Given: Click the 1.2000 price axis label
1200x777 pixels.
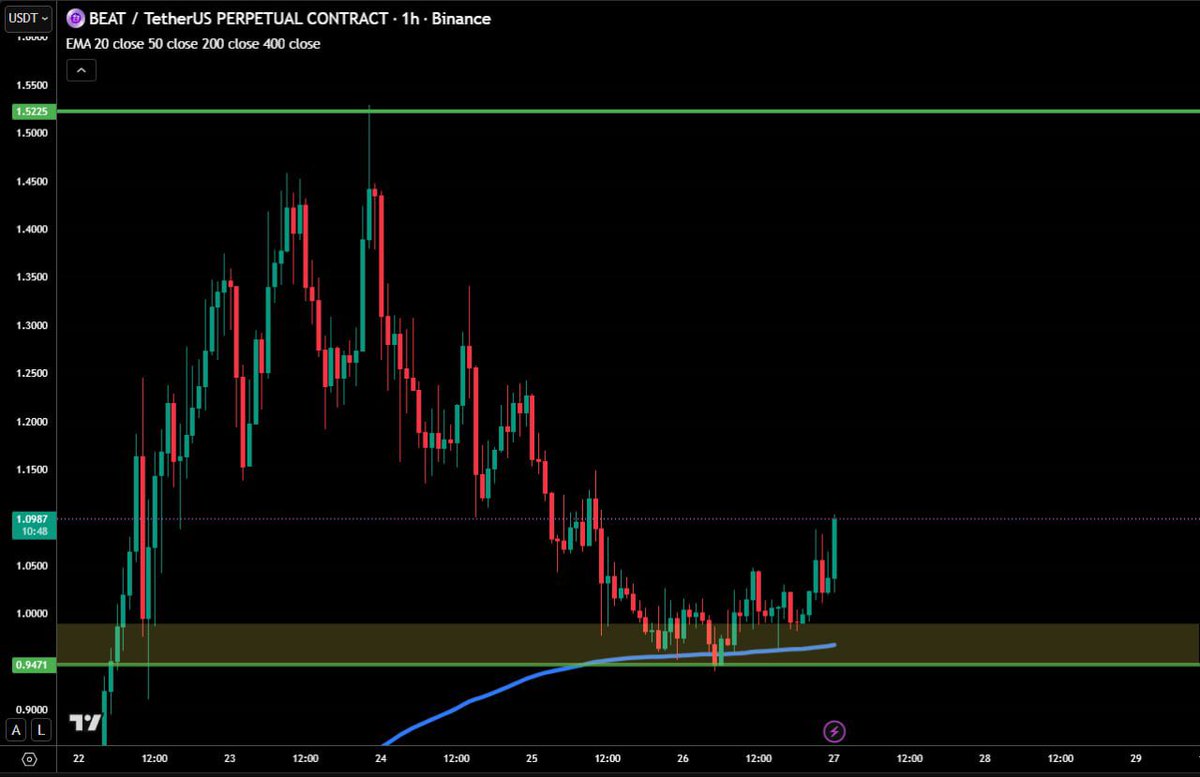Looking at the screenshot, I should click(33, 422).
